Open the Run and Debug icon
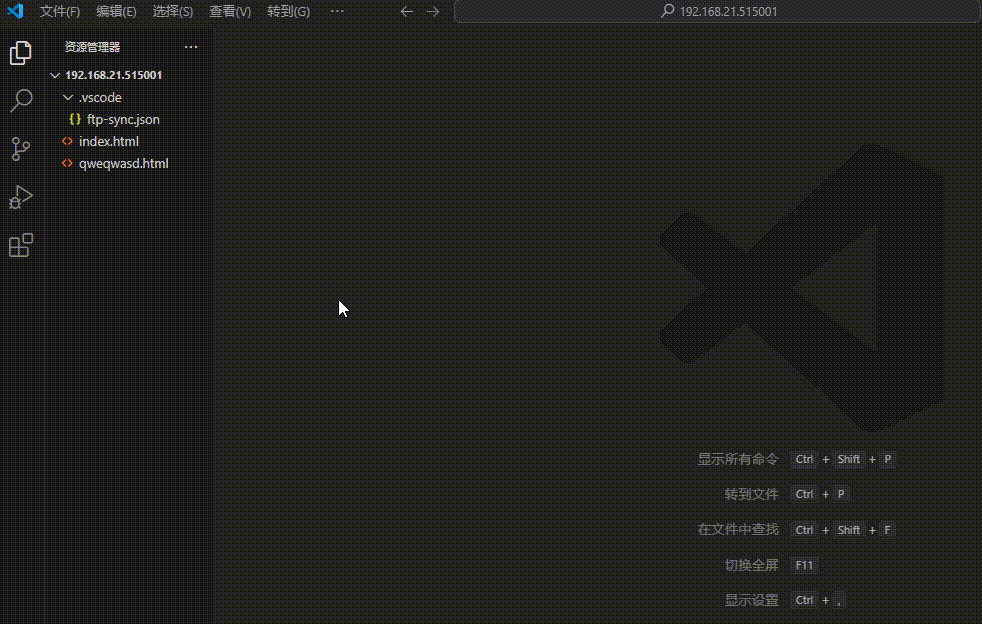982x624 pixels. pyautogui.click(x=21, y=197)
